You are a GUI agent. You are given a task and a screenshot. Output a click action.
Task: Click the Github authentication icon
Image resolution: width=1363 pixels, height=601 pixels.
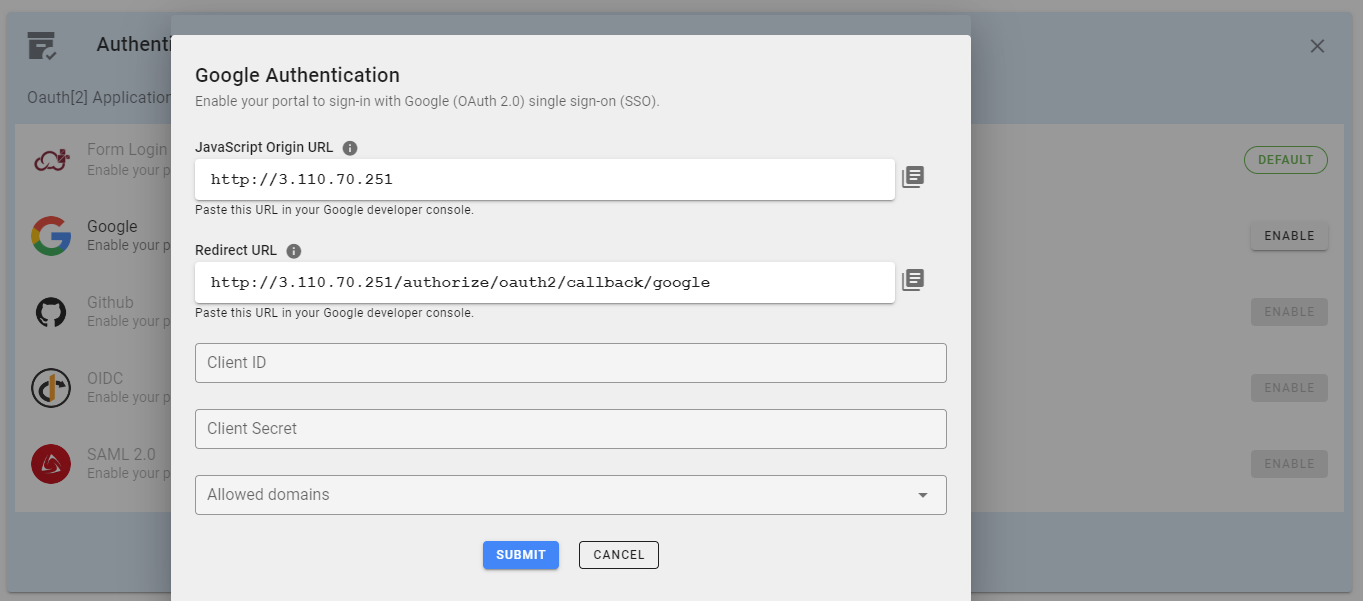click(x=51, y=311)
